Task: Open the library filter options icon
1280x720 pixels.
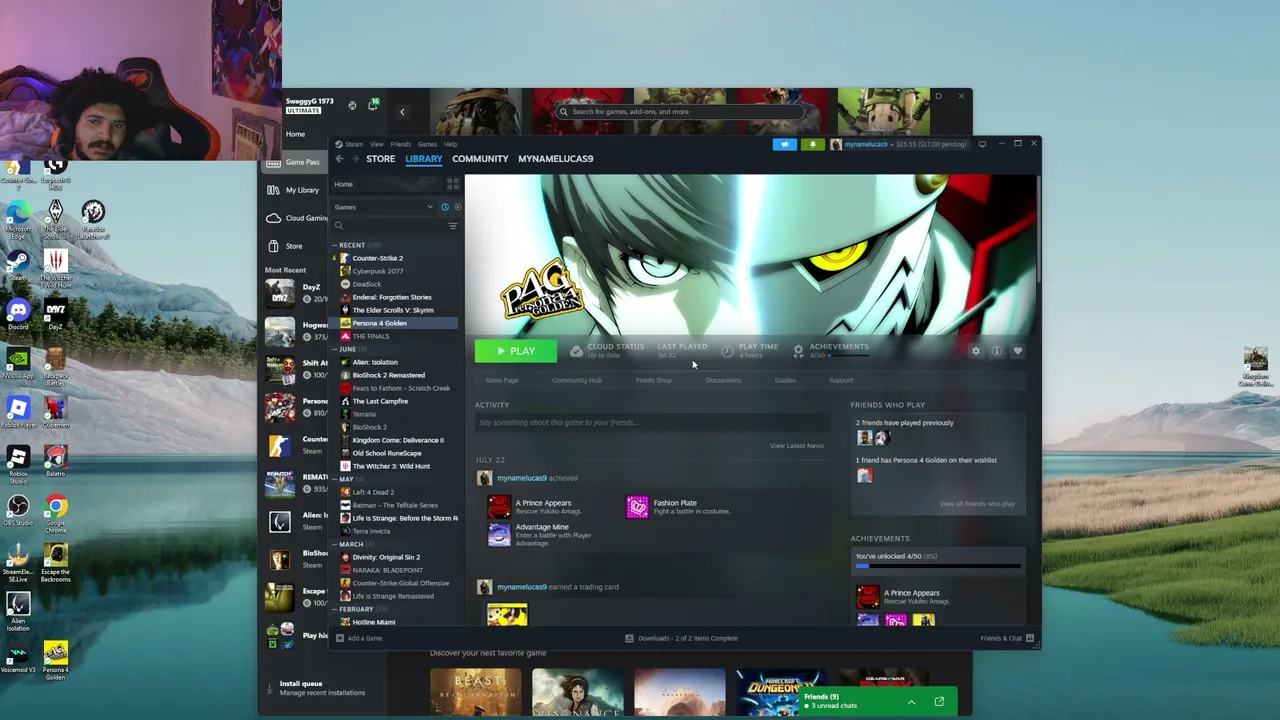Action: 452,226
